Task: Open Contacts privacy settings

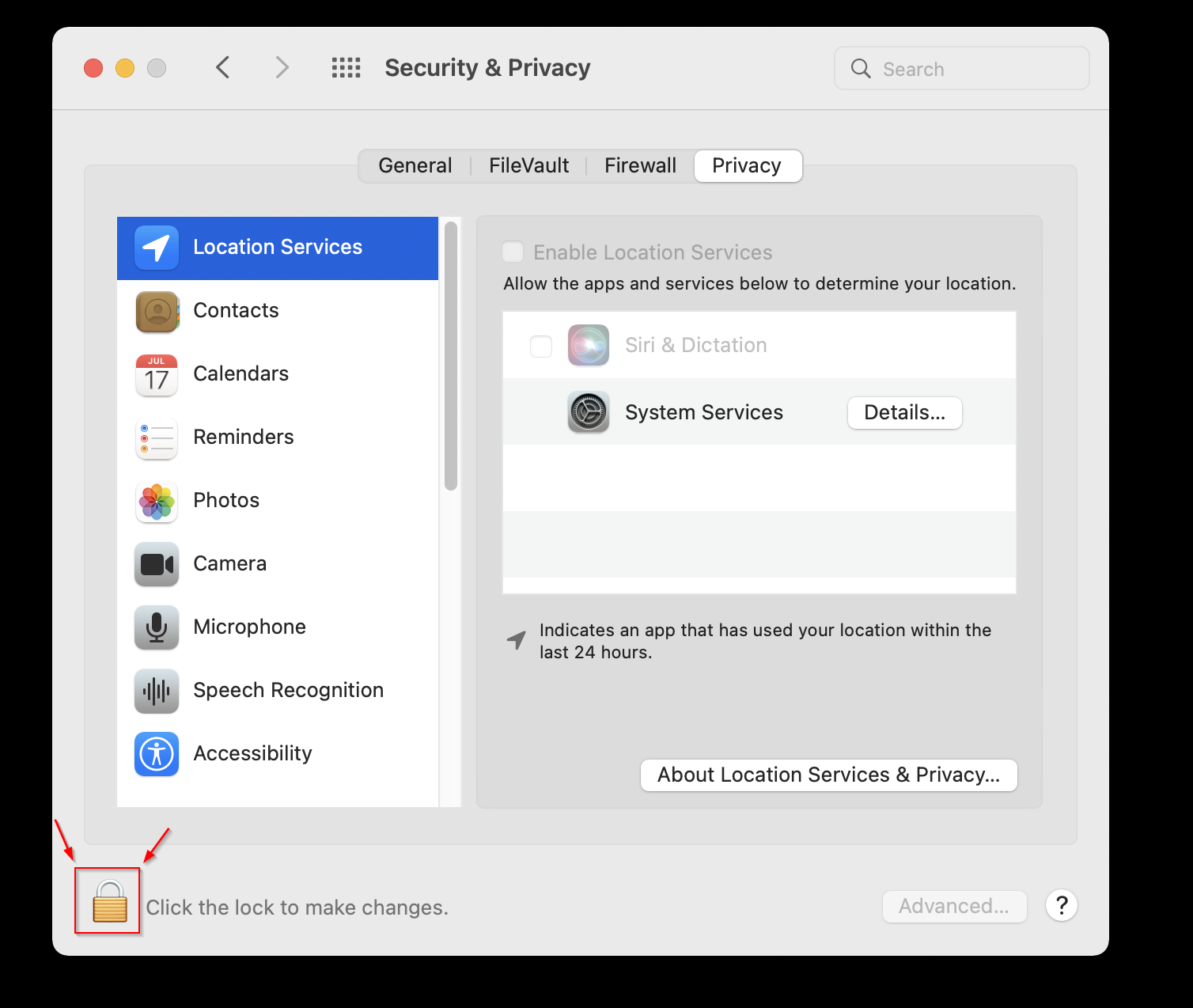Action: point(236,311)
